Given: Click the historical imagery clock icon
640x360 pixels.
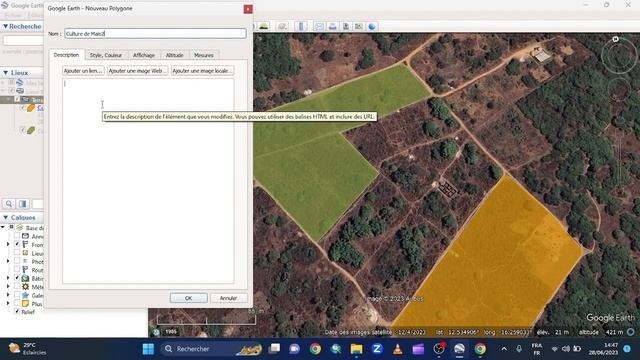Looking at the screenshot, I should pyautogui.click(x=156, y=332).
